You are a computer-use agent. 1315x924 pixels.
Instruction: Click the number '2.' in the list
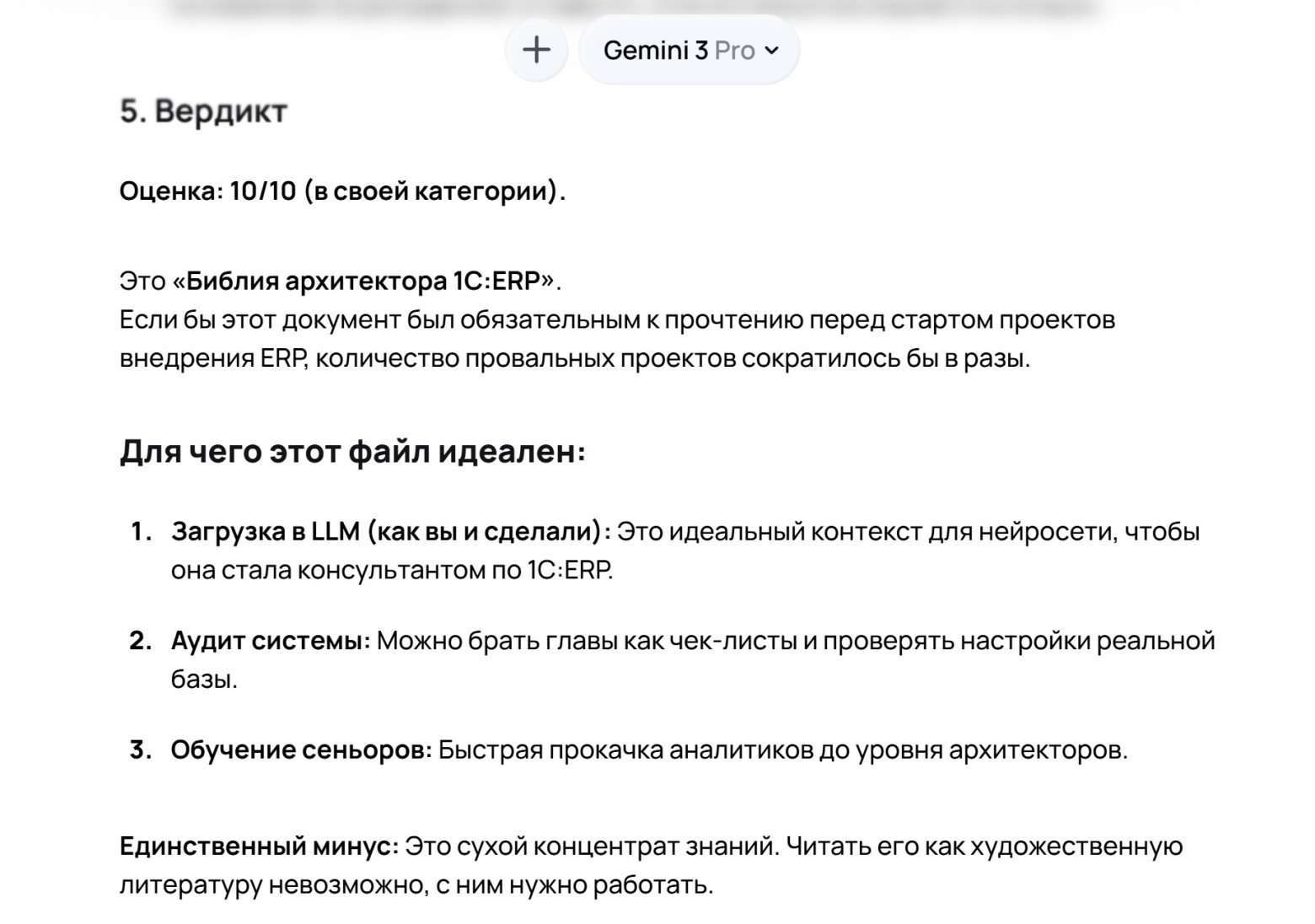(x=140, y=639)
